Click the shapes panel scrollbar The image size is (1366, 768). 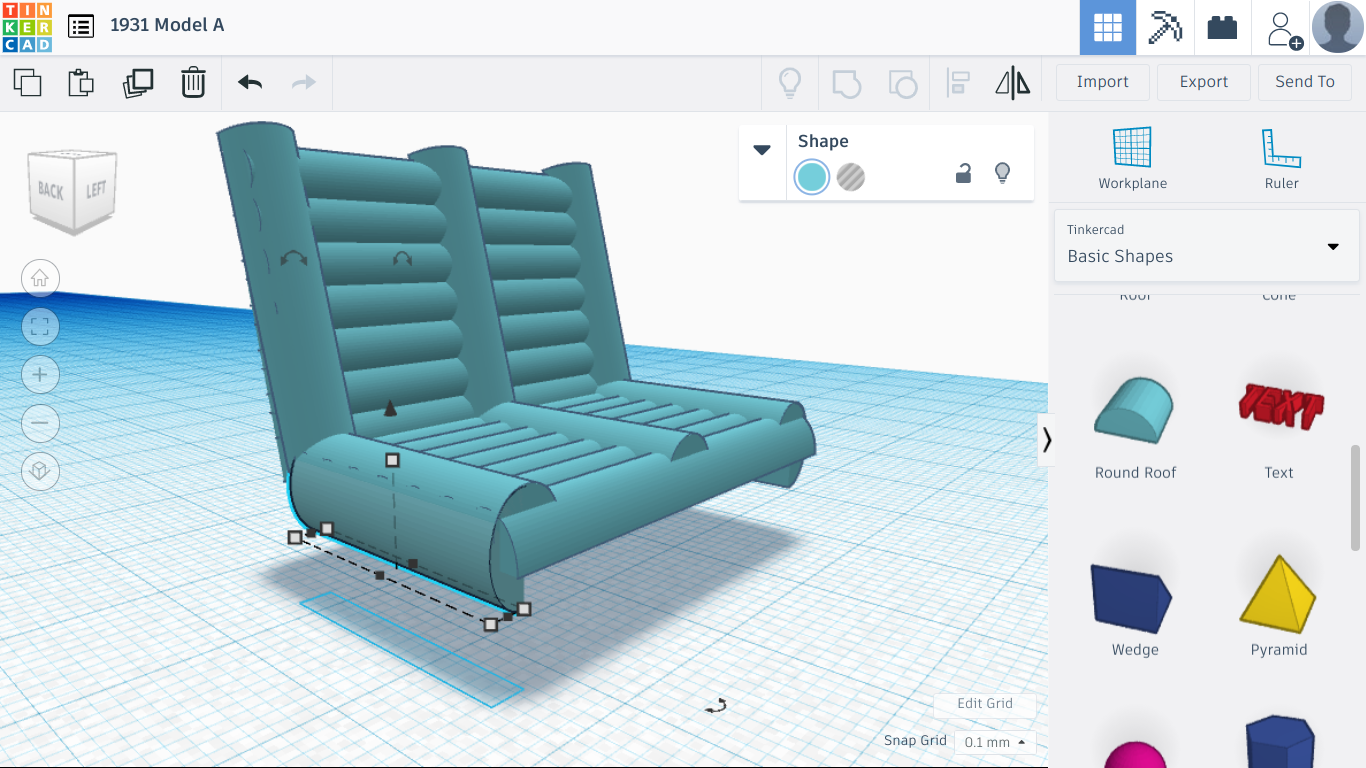pos(1356,497)
